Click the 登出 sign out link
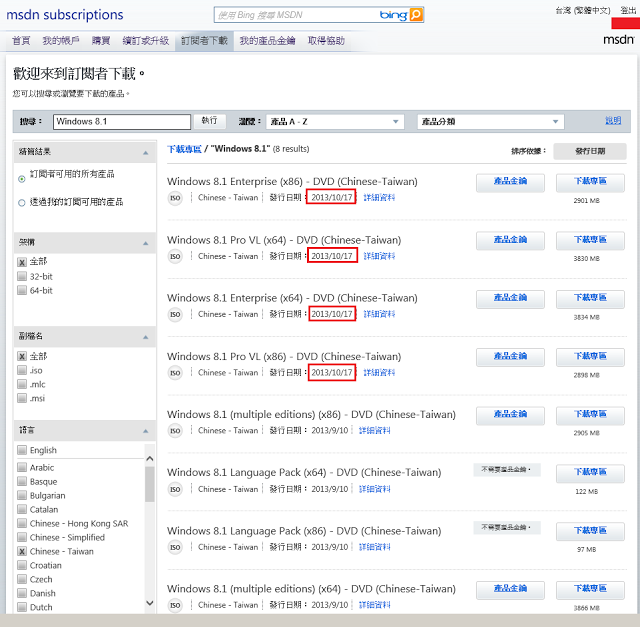Viewport: 640px width, 627px height. (x=628, y=10)
